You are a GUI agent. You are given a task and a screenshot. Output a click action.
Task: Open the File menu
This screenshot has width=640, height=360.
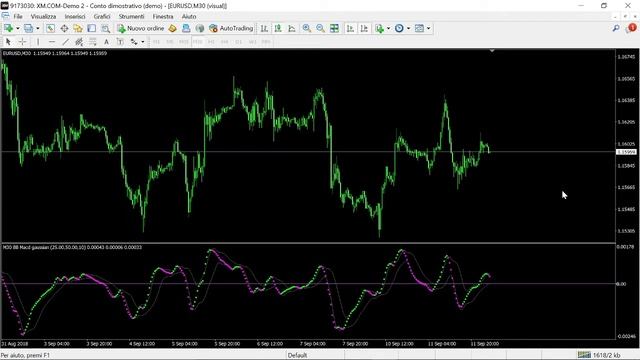pyautogui.click(x=18, y=16)
